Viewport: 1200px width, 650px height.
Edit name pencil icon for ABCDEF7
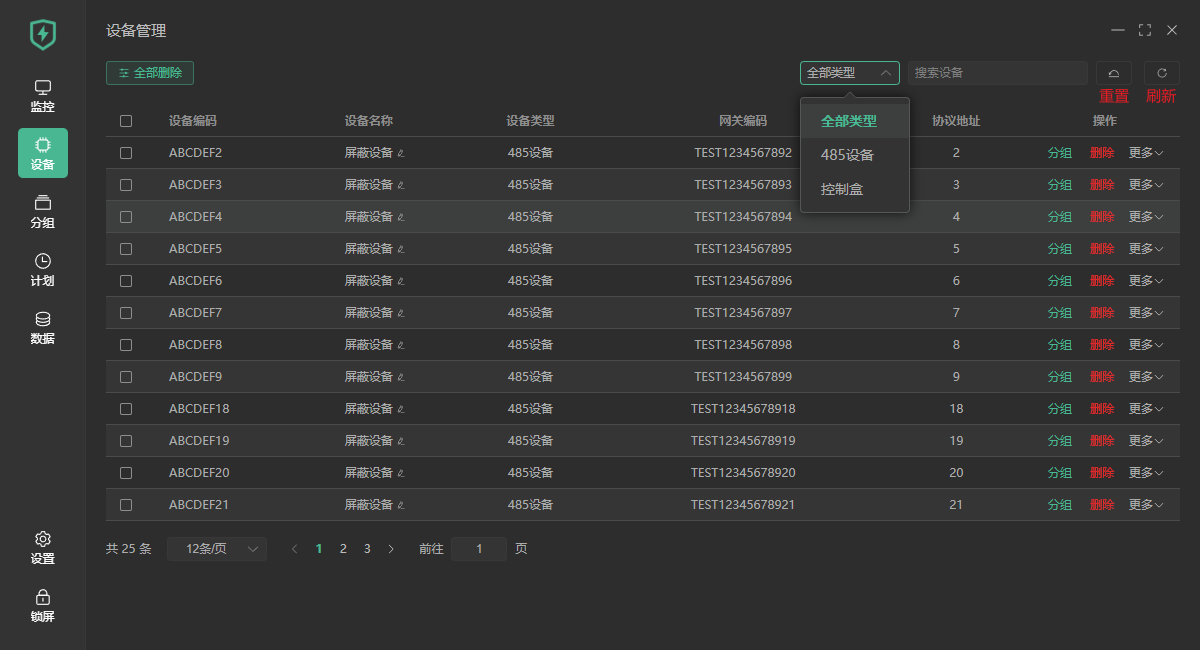click(401, 313)
